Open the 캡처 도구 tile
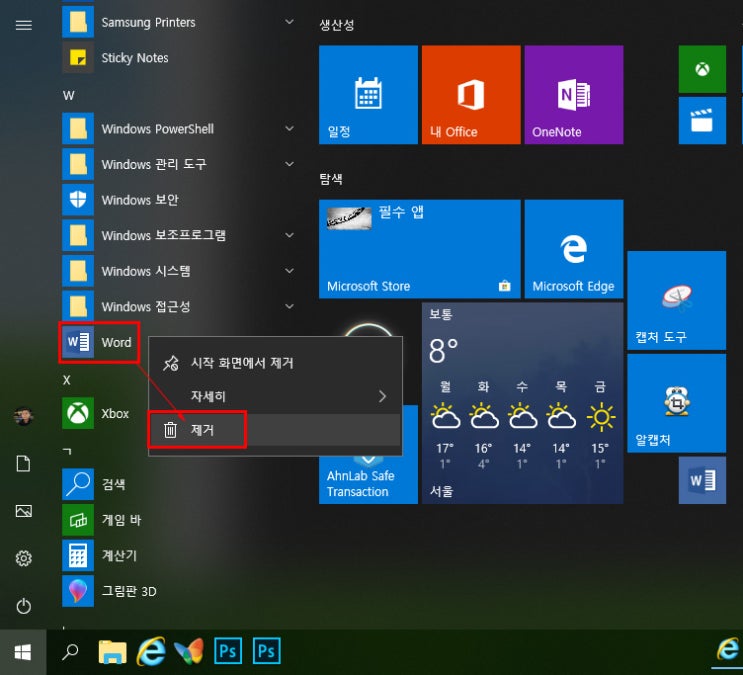The height and width of the screenshot is (675, 743). [x=677, y=301]
